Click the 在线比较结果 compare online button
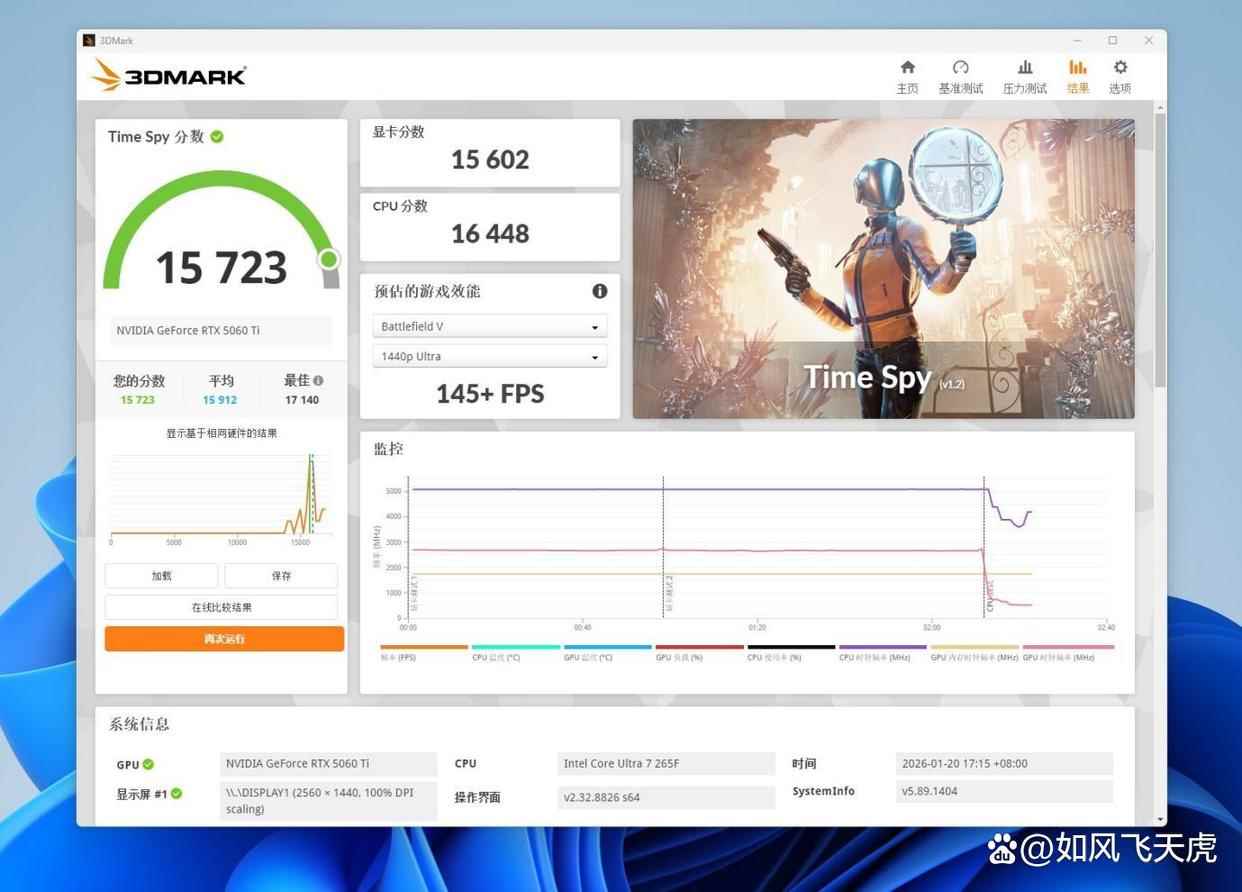 click(222, 607)
